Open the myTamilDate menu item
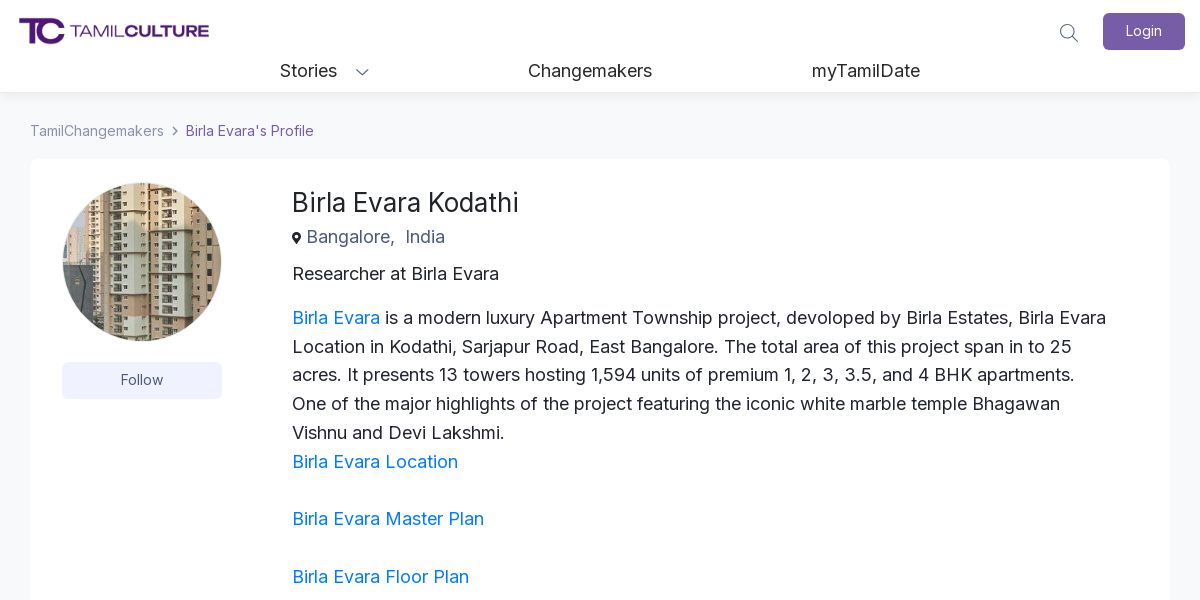 pos(865,71)
